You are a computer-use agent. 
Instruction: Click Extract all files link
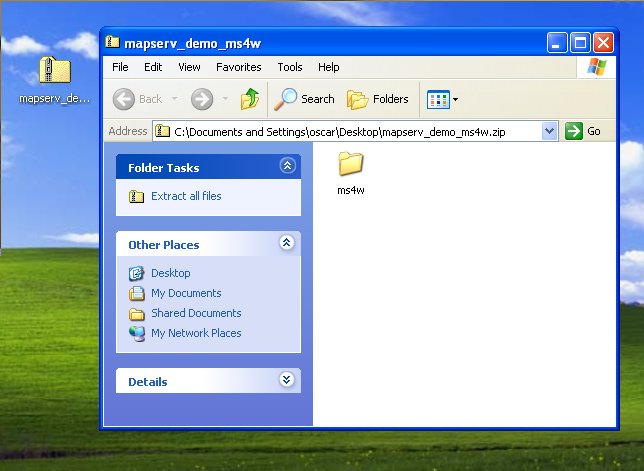(186, 196)
